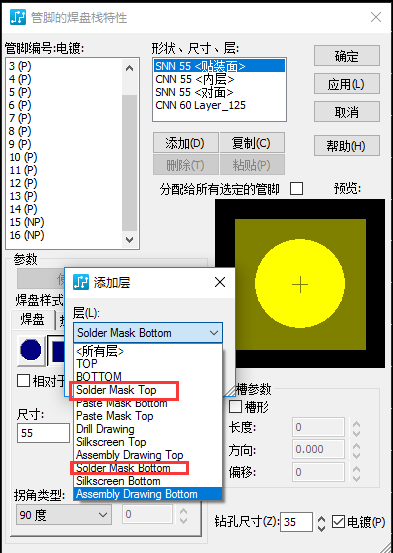The height and width of the screenshot is (553, 393).
Task: Click the 添加(D) button
Action: [186, 143]
